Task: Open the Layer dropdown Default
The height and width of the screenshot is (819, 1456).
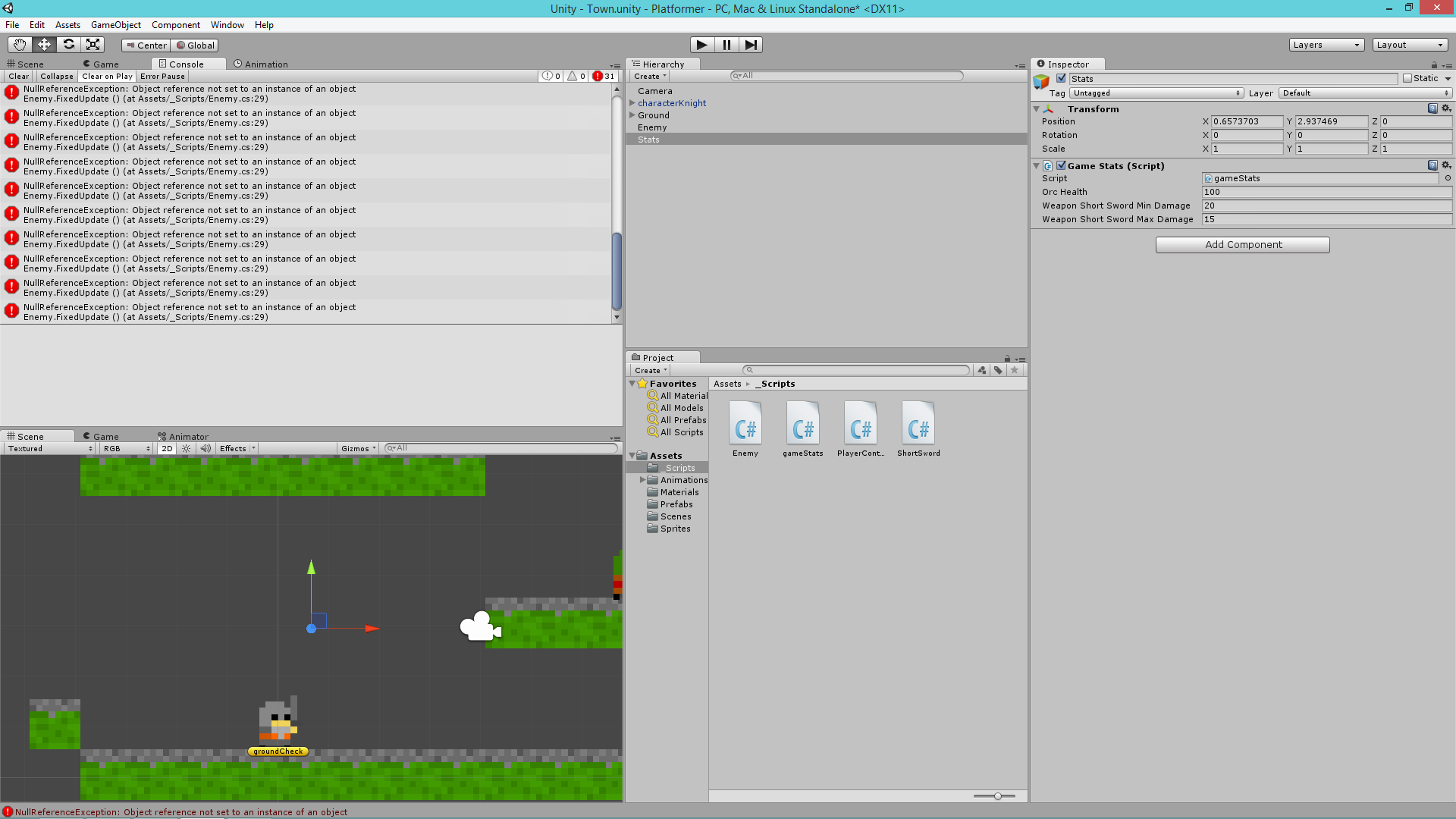Action: [1365, 93]
